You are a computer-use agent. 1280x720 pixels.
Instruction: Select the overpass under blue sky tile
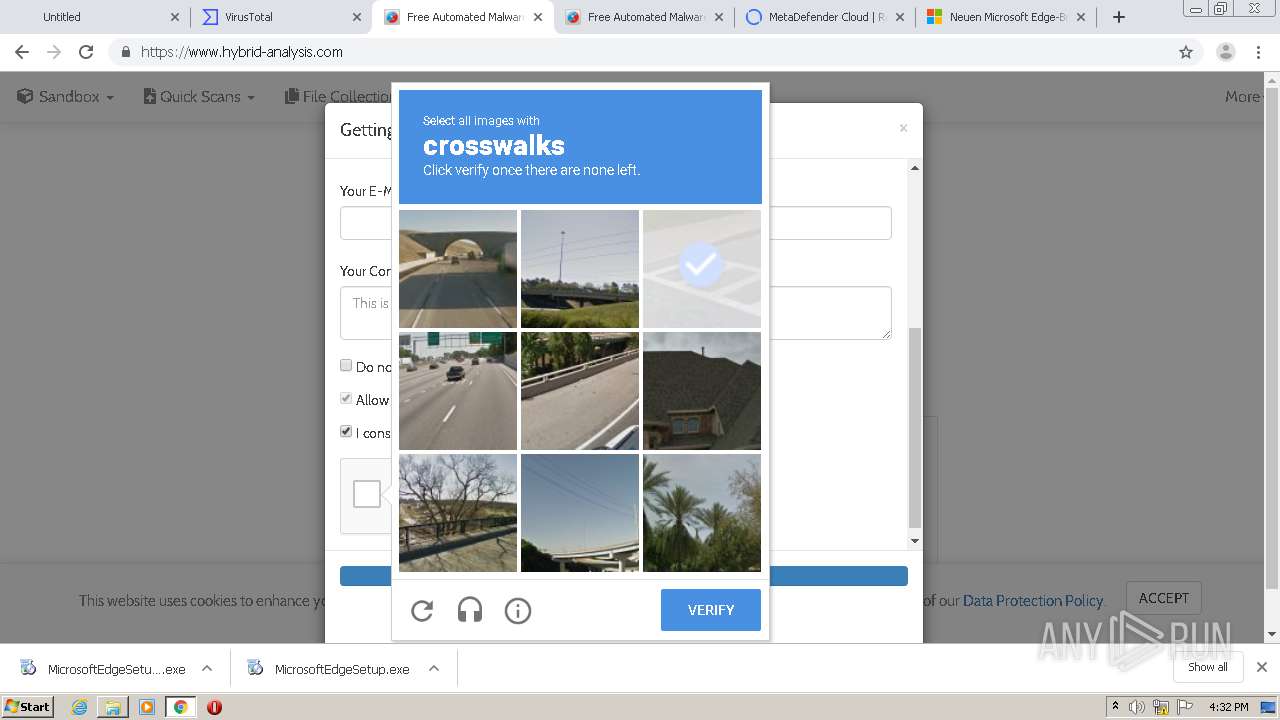coord(580,513)
